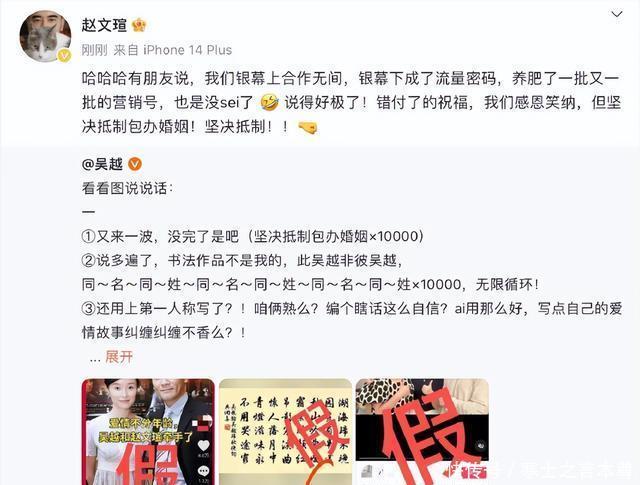The width and height of the screenshot is (640, 485).
Task: Click the comment bubble icon on the first thumbnail
Action: coord(203,472)
